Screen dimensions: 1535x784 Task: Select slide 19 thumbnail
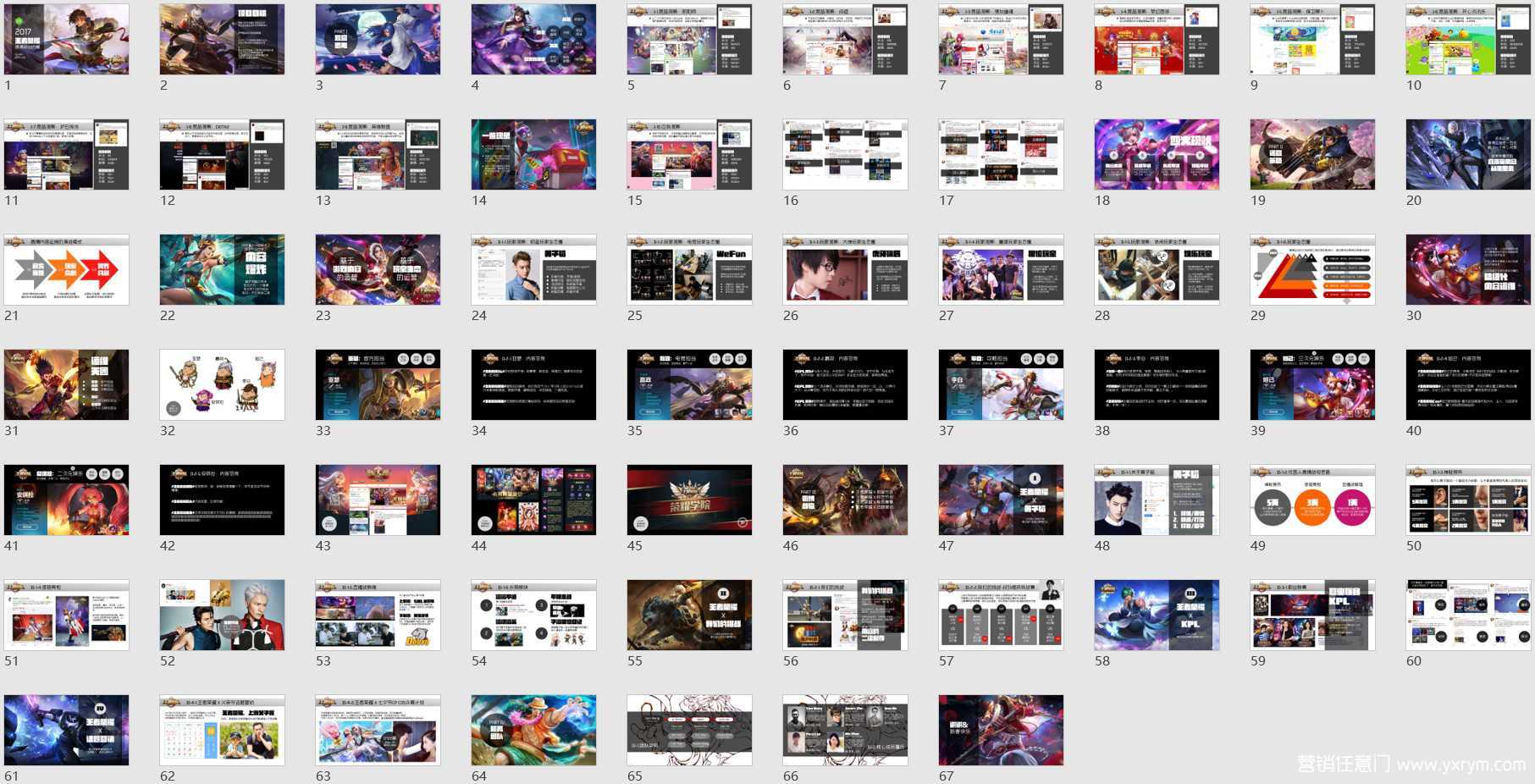1312,154
